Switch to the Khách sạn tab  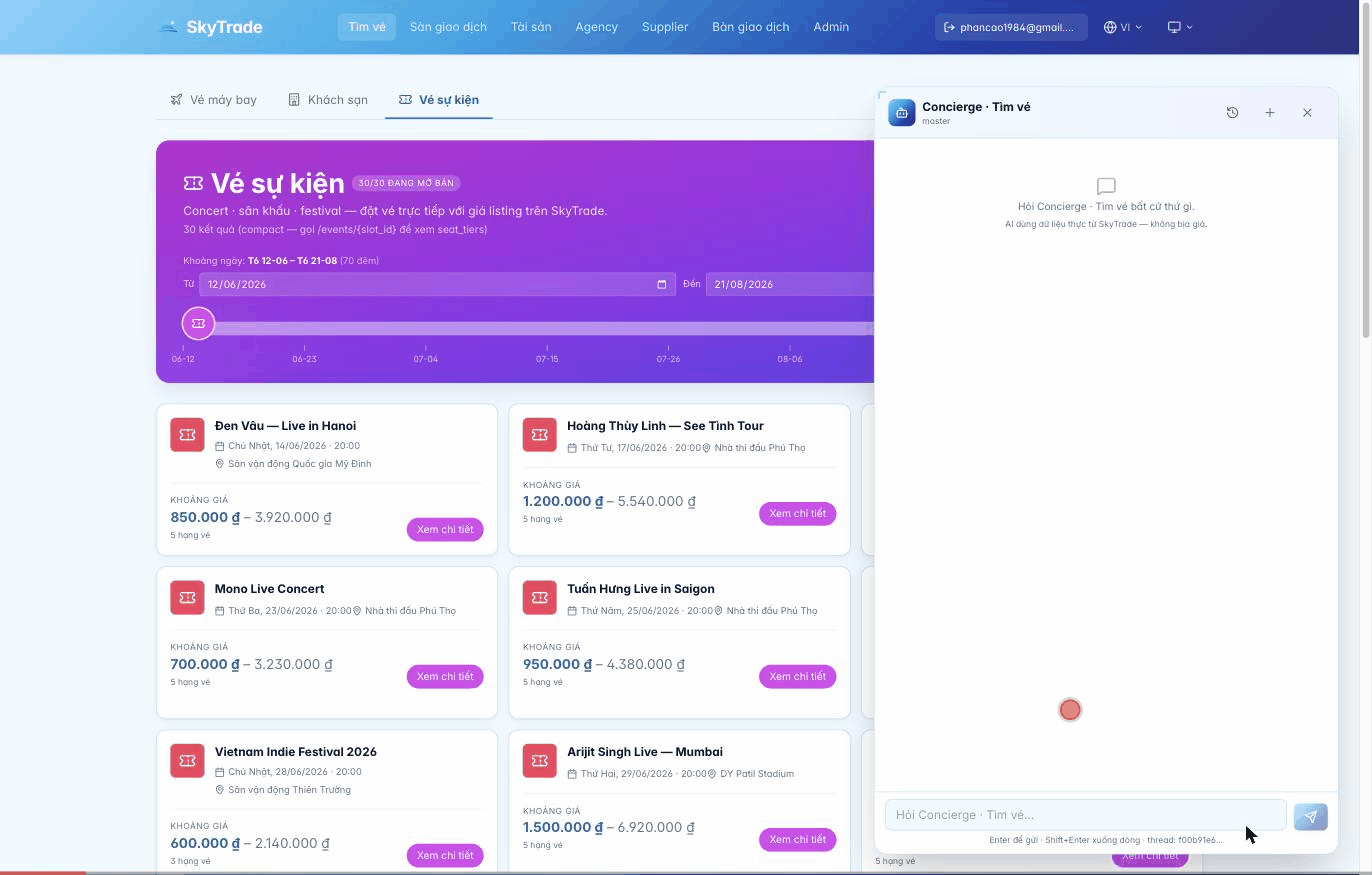click(x=328, y=100)
